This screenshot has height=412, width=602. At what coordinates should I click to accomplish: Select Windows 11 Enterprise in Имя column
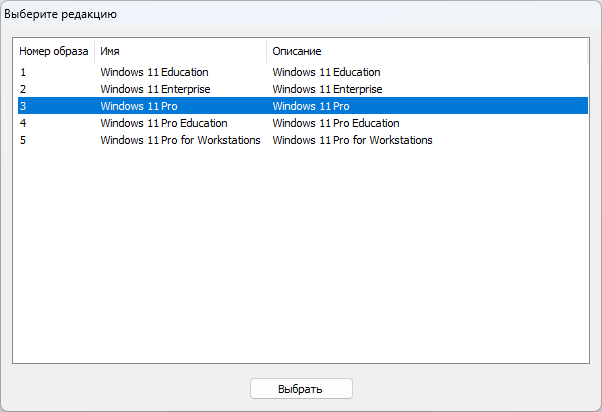tap(155, 89)
